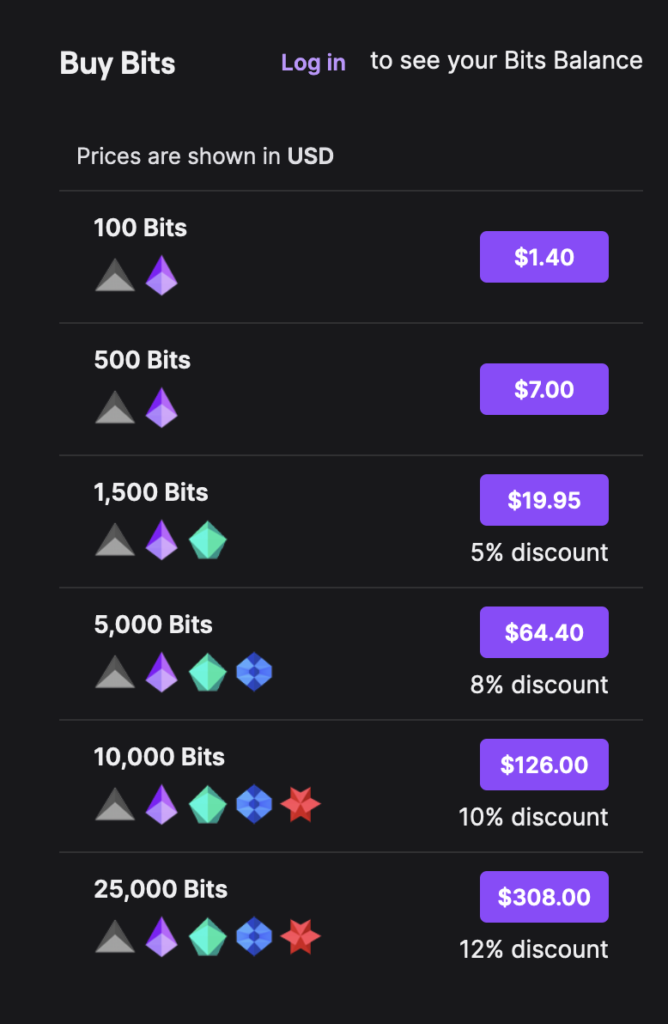The image size is (668, 1024).
Task: Click purple gem icon in 100 Bits row
Action: [x=161, y=275]
